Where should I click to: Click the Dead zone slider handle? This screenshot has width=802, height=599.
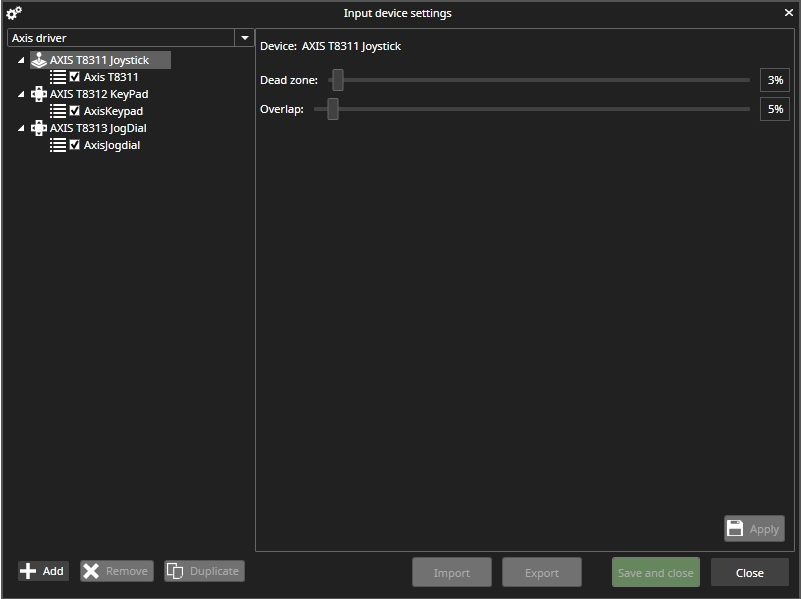pos(338,80)
